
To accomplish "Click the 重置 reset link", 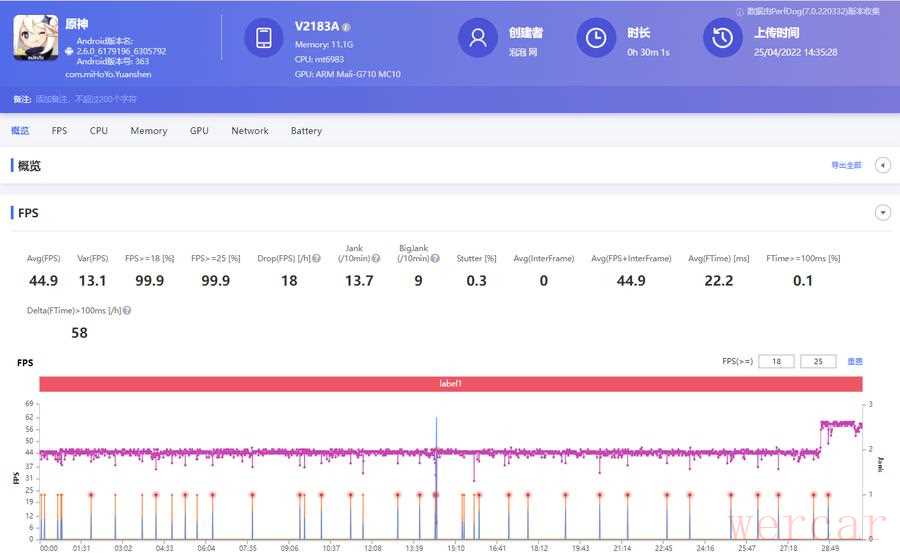I will click(x=855, y=361).
